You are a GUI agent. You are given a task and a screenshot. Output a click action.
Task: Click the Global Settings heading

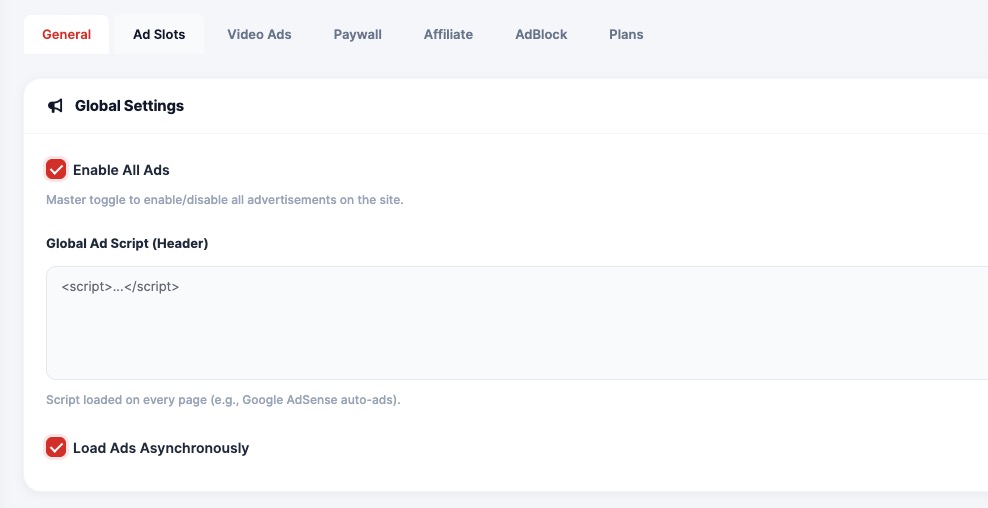pyautogui.click(x=129, y=106)
